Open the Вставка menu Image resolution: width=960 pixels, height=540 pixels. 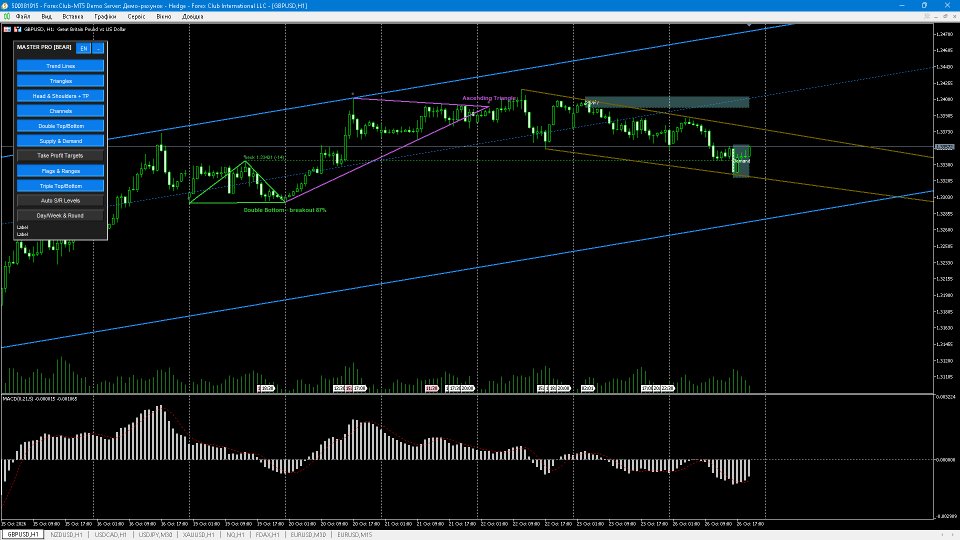(x=73, y=17)
